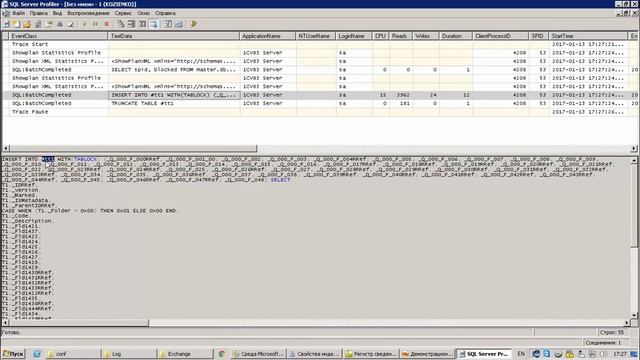
Task: Click the Chrome icon in the taskbar
Action: (x=222, y=353)
